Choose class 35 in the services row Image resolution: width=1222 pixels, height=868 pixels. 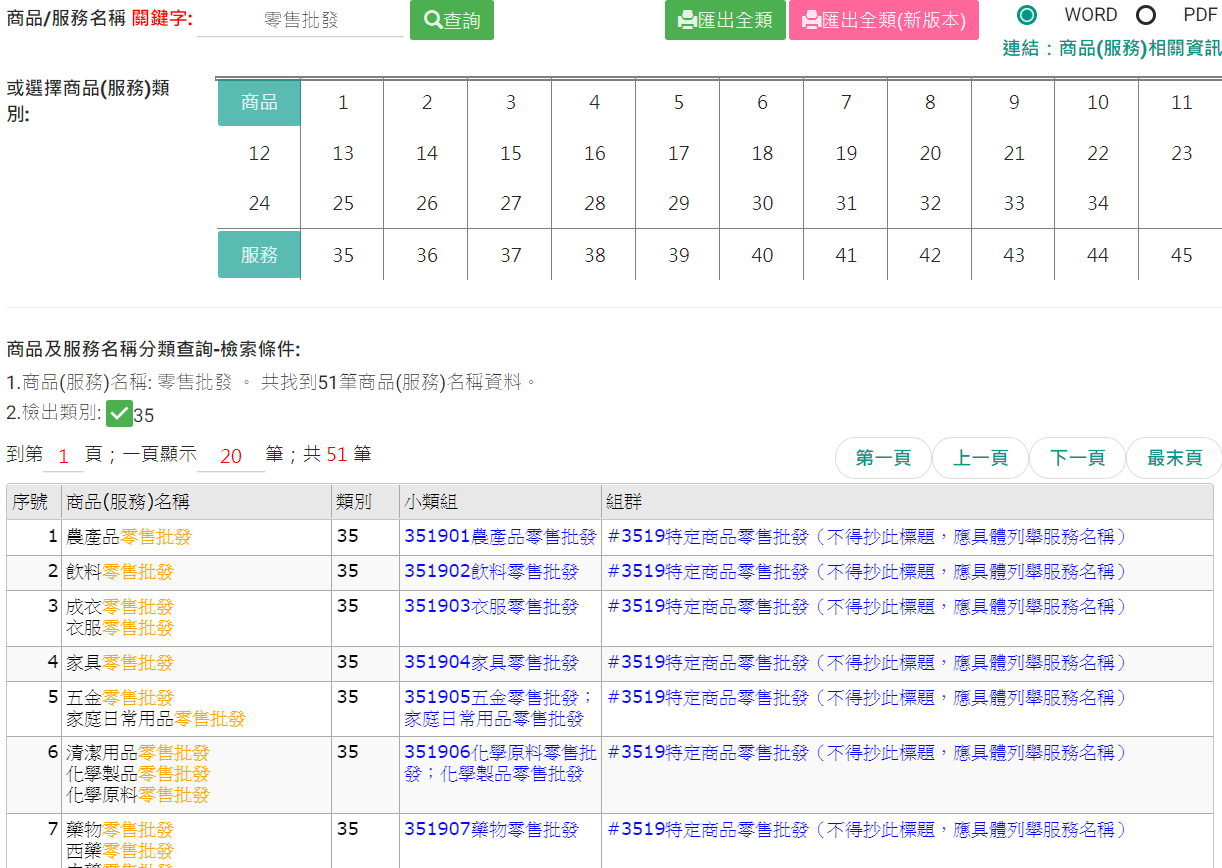click(x=343, y=255)
